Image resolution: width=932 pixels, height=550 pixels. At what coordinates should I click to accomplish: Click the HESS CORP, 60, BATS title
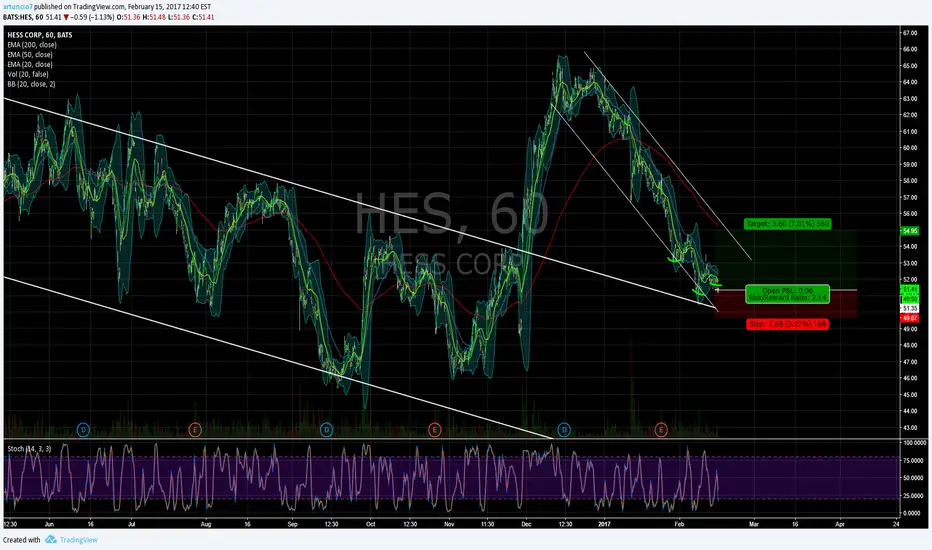tap(40, 35)
